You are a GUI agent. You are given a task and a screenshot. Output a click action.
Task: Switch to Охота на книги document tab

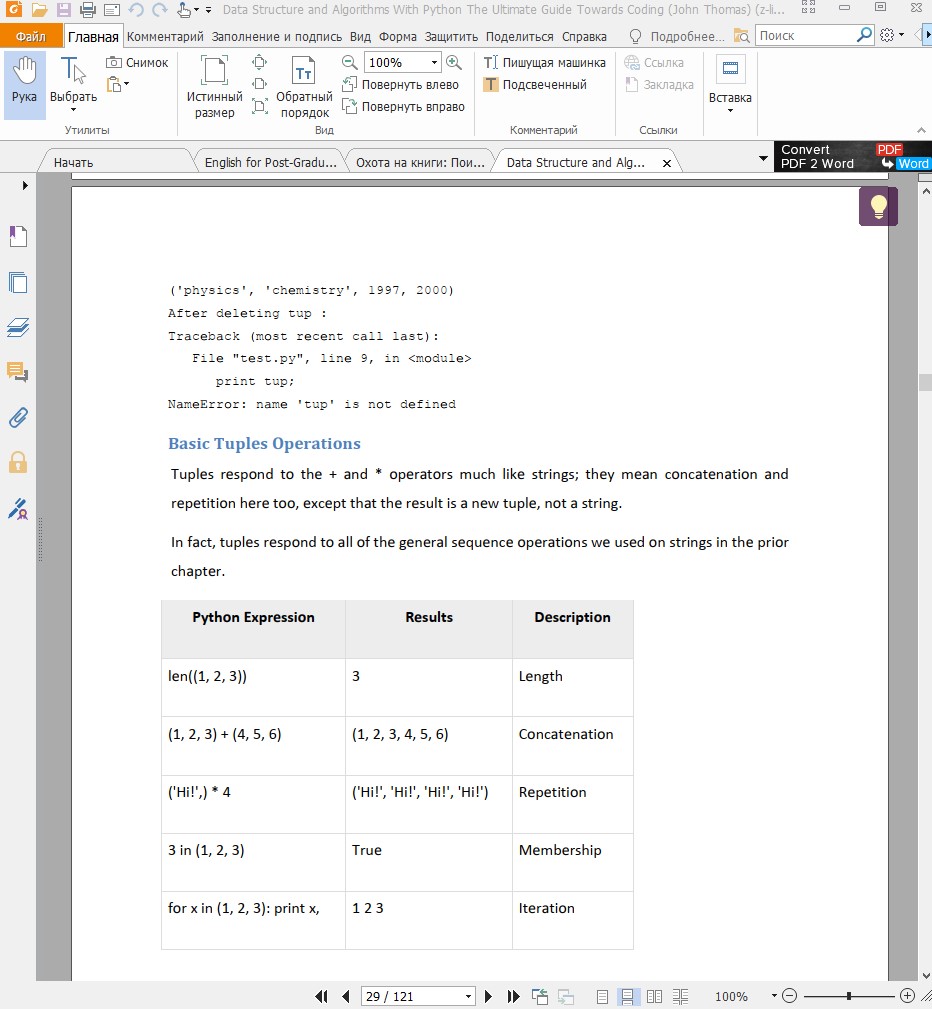(420, 163)
